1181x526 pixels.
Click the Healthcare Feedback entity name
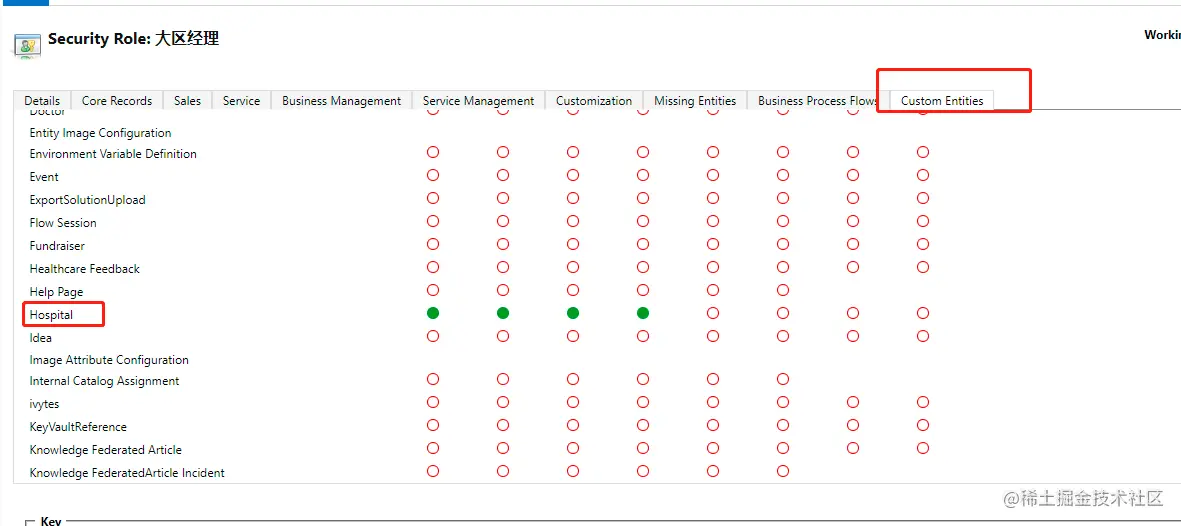coord(84,269)
